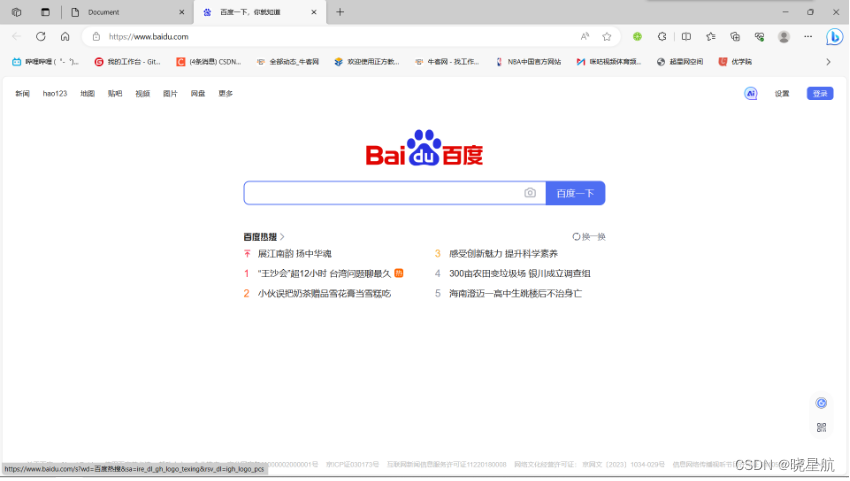The height and width of the screenshot is (481, 850).
Task: Show the QR code icon
Action: coord(821,427)
